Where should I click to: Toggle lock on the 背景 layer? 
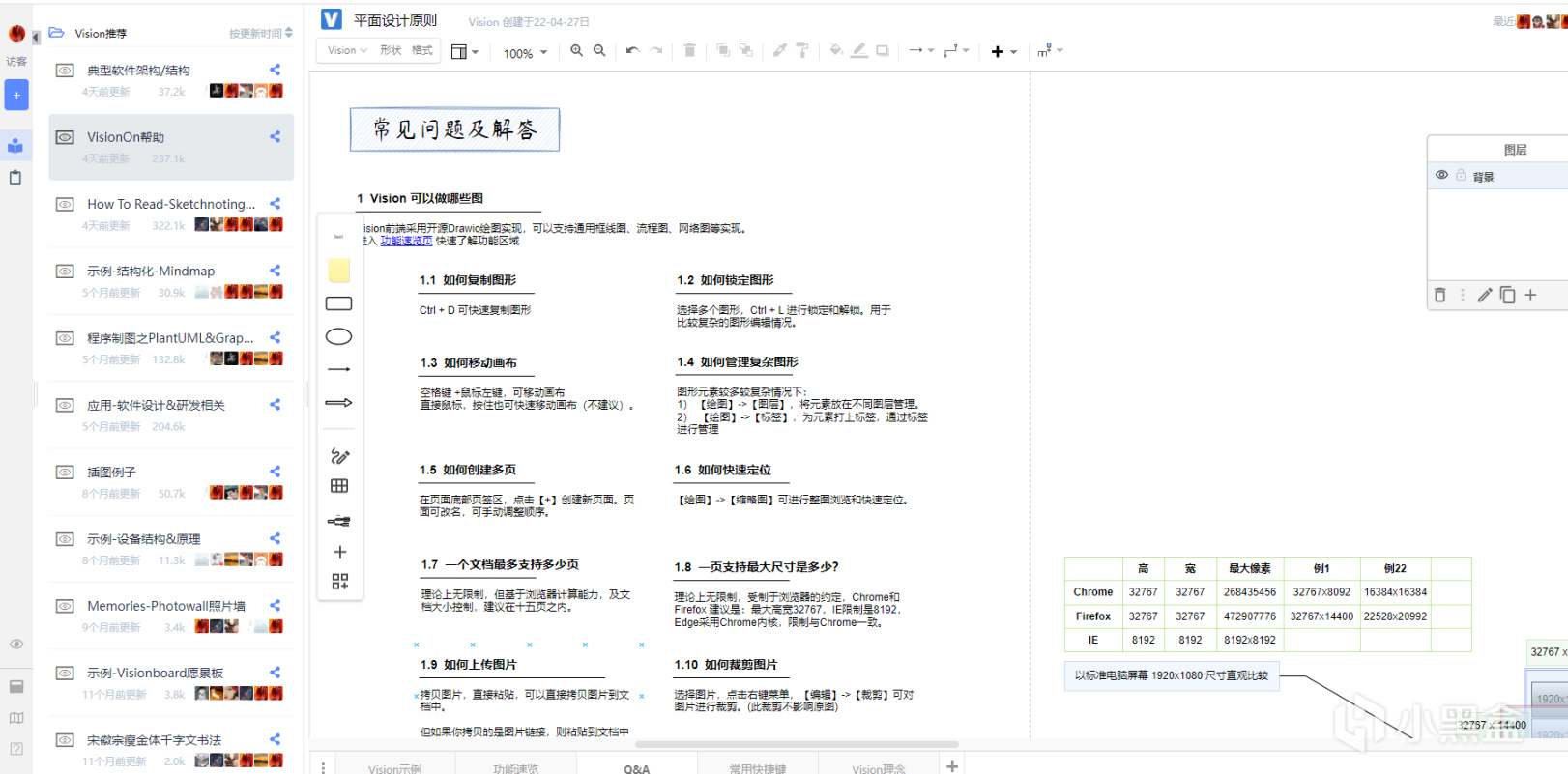[x=1461, y=175]
